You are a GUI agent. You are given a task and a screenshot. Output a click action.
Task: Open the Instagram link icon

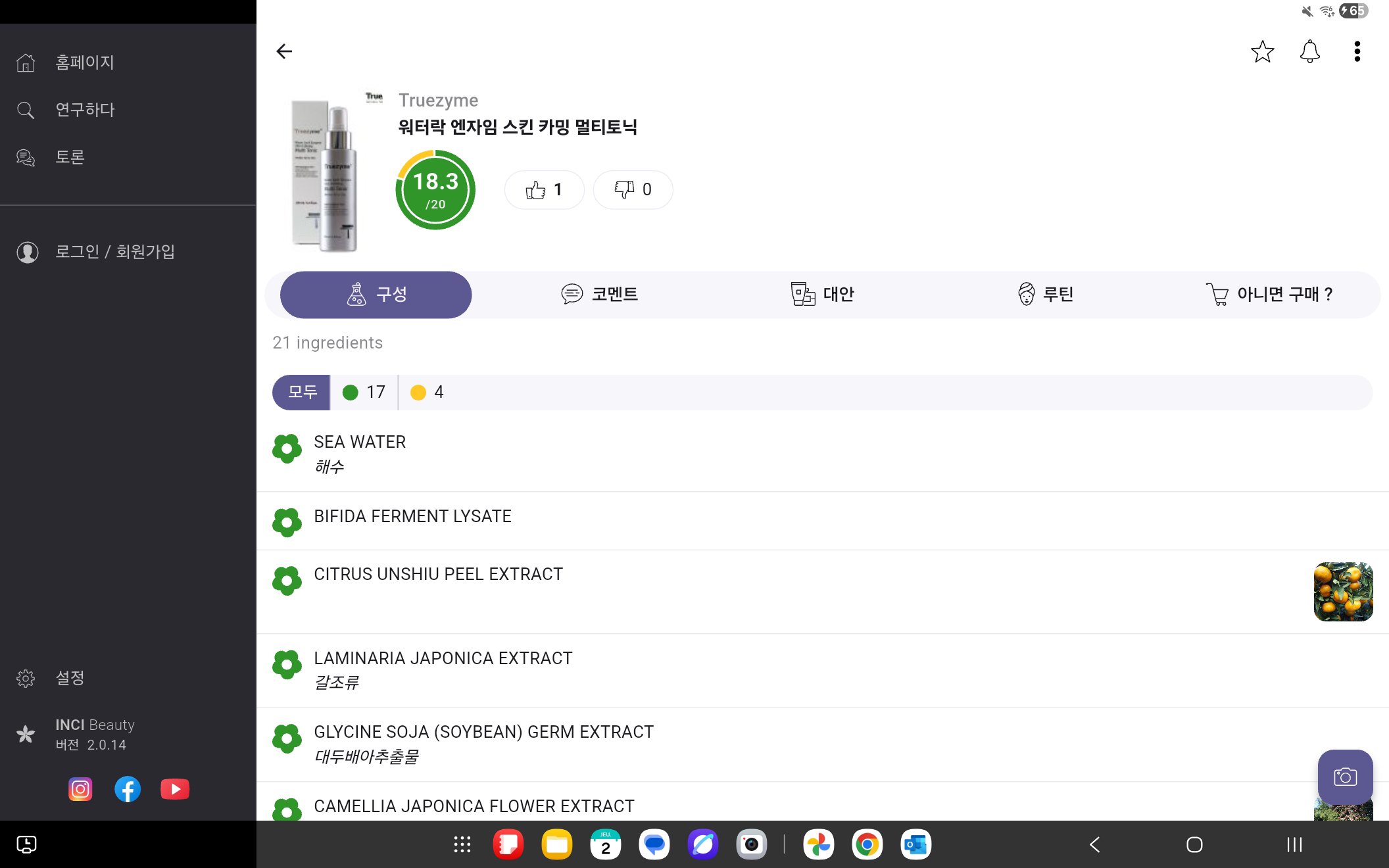tap(80, 789)
